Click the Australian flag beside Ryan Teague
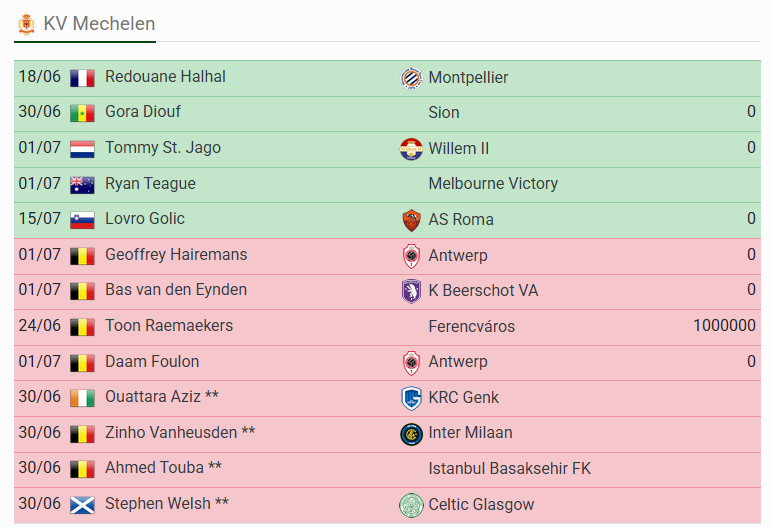This screenshot has height=527, width=772. click(82, 185)
